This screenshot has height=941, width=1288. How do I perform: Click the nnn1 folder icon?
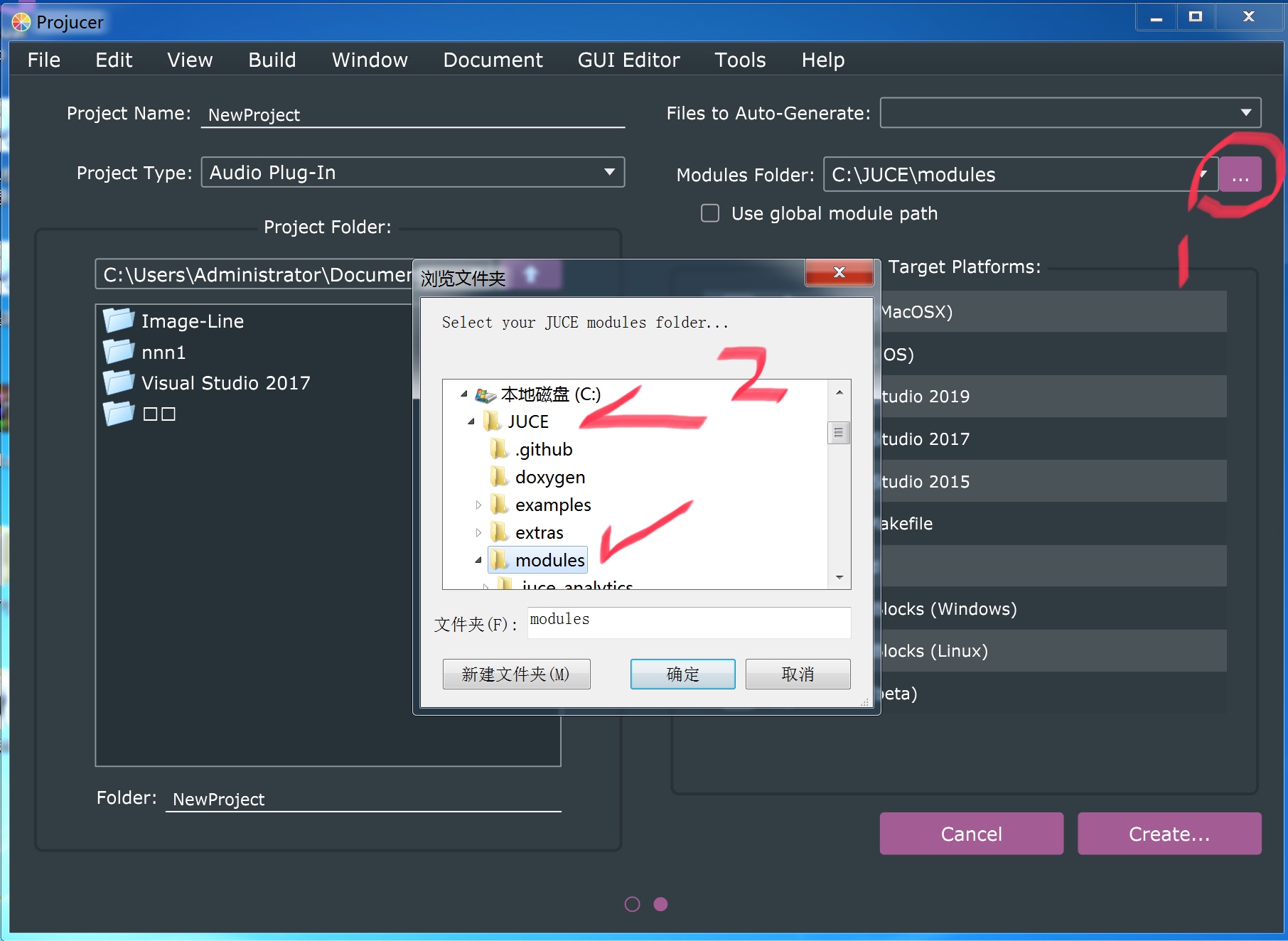coord(118,353)
